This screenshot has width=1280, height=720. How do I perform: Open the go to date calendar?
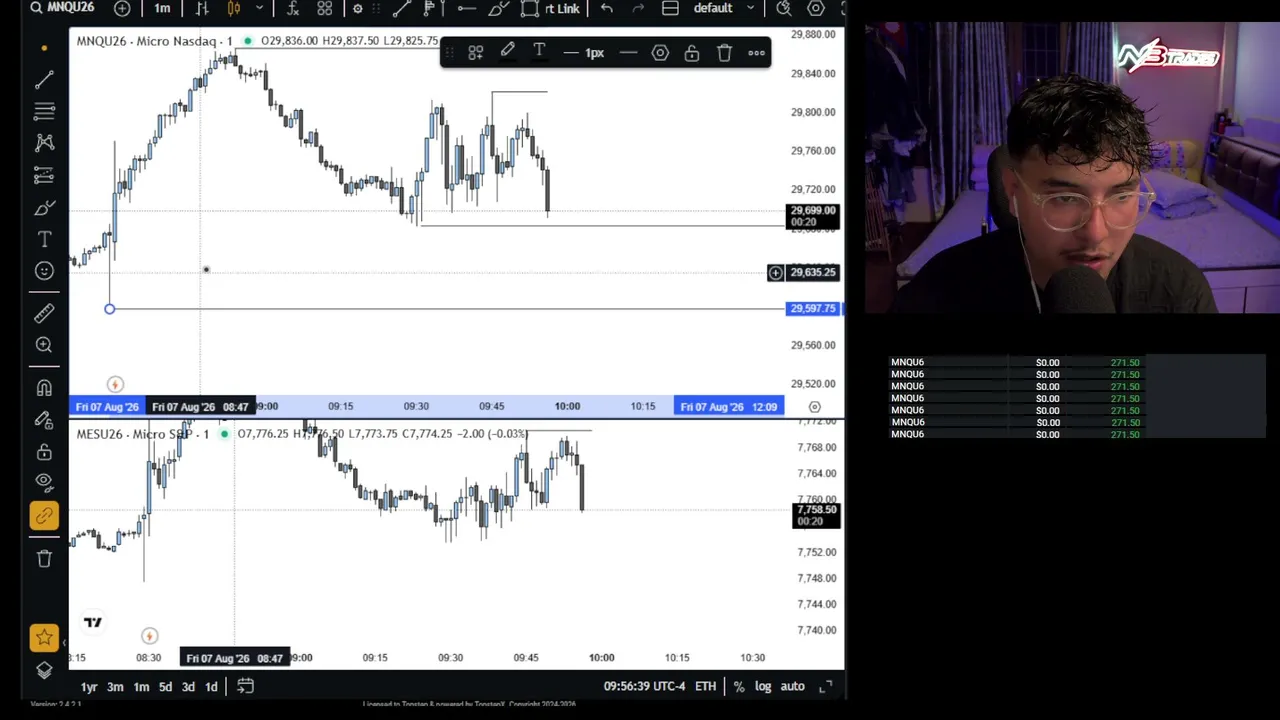(x=245, y=686)
